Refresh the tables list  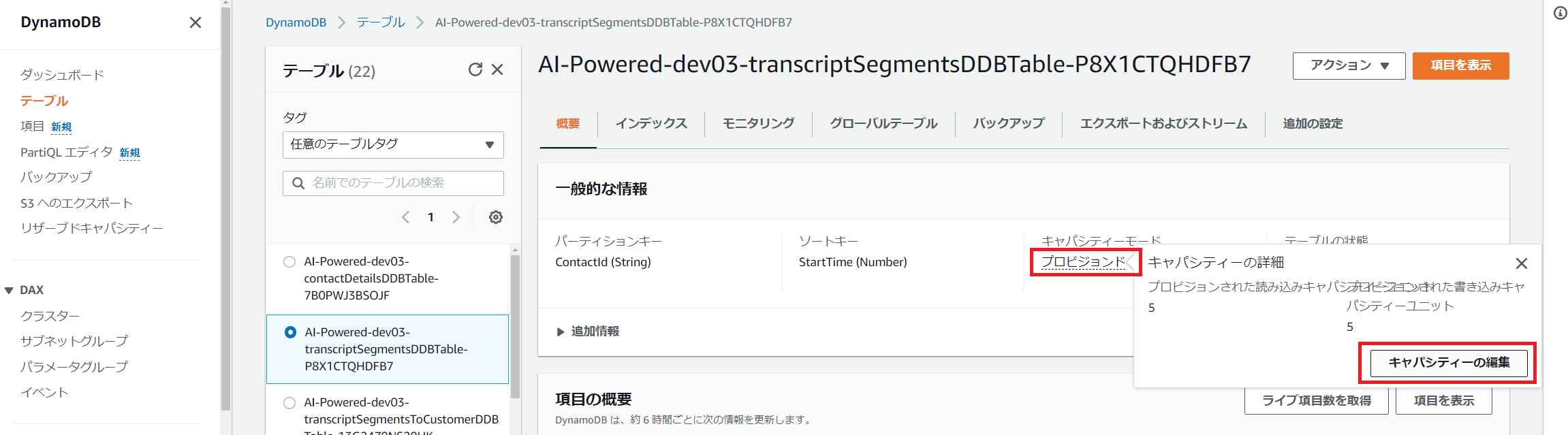[x=475, y=69]
